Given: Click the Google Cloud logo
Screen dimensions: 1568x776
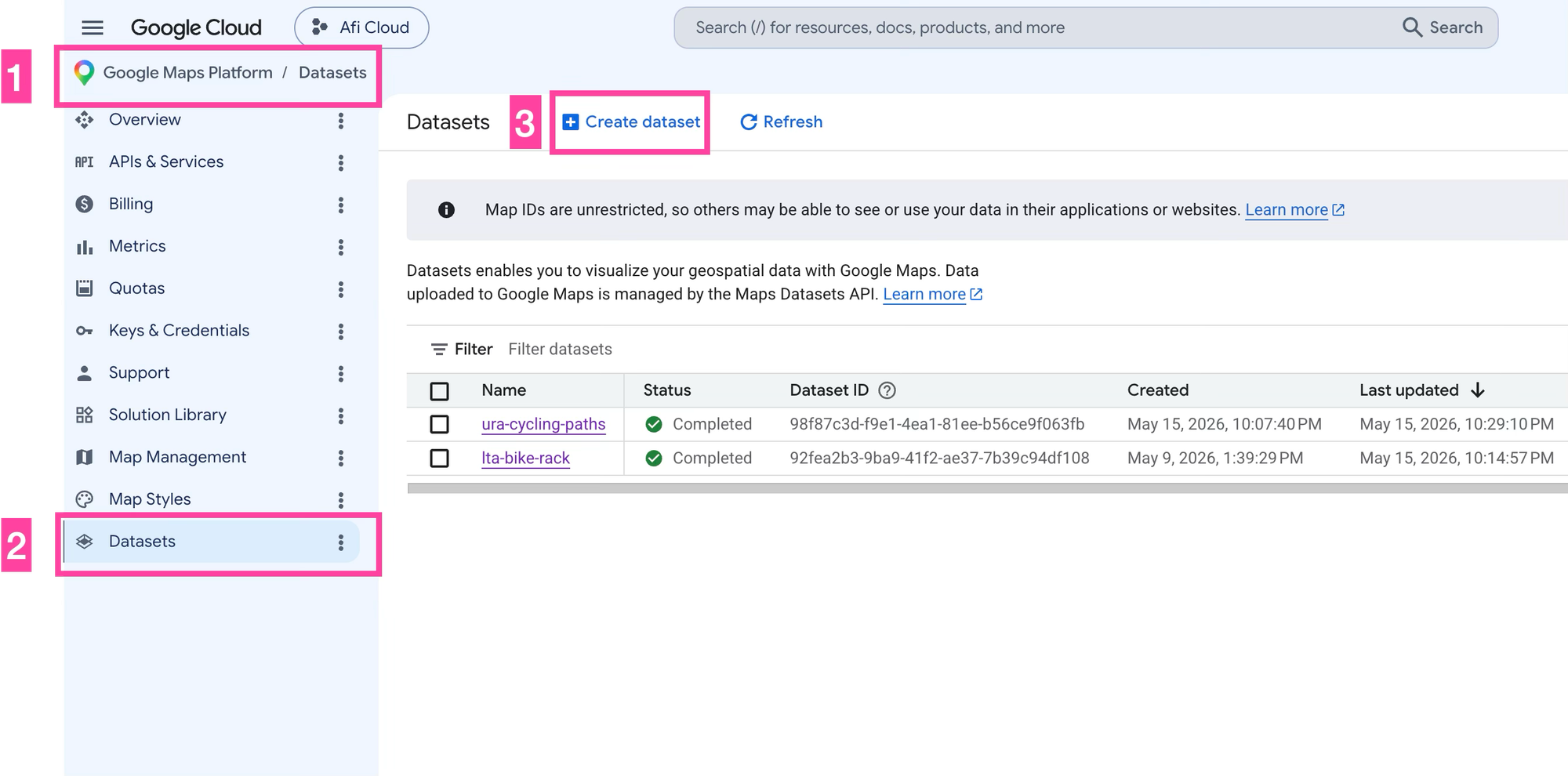Looking at the screenshot, I should pyautogui.click(x=196, y=27).
